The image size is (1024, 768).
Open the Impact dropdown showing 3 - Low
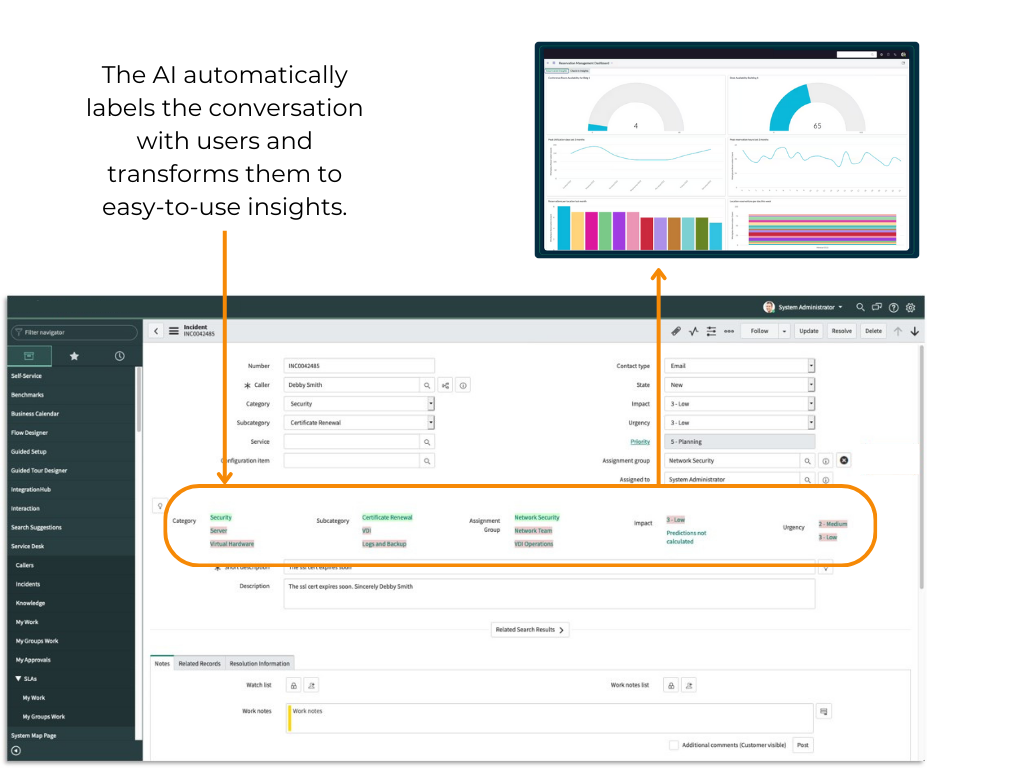pos(740,404)
